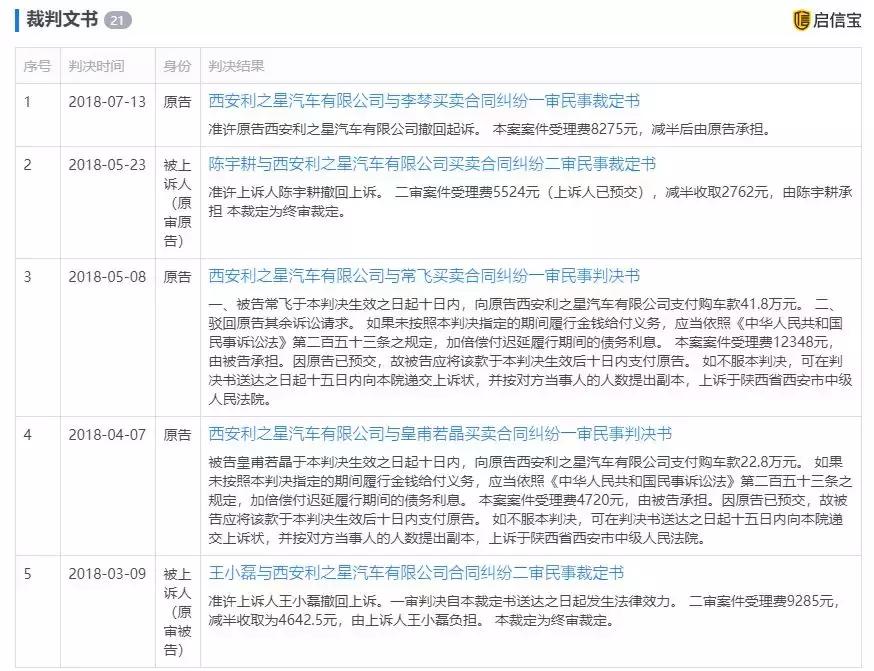Open the 王小磊 second-instance ruling link
874x671 pixels.
tap(398, 572)
